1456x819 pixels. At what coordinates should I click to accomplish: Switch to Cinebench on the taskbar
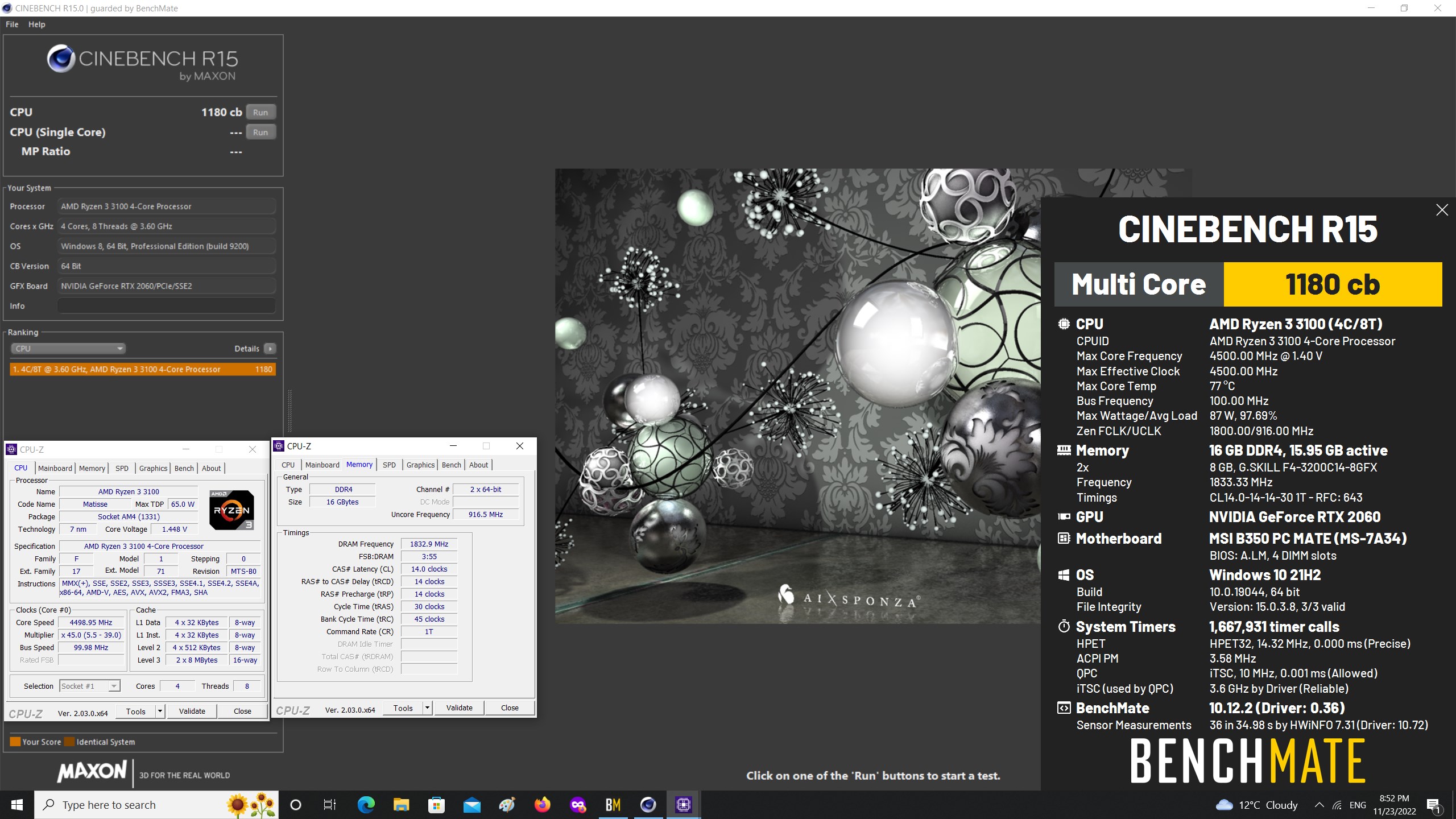tap(648, 805)
